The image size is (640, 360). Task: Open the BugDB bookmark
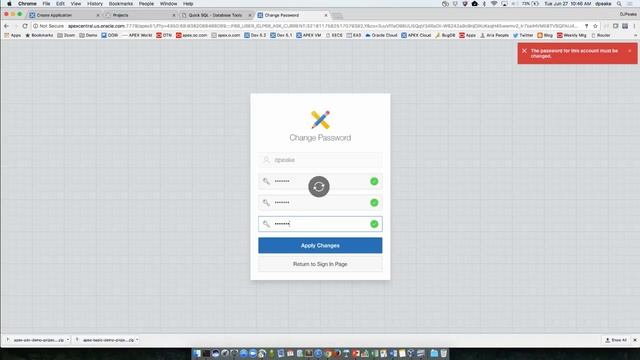click(x=445, y=35)
